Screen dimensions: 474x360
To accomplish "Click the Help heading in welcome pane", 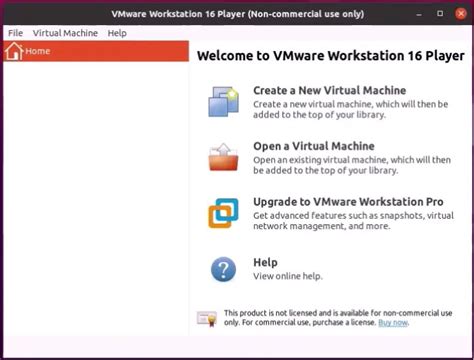I will point(265,262).
